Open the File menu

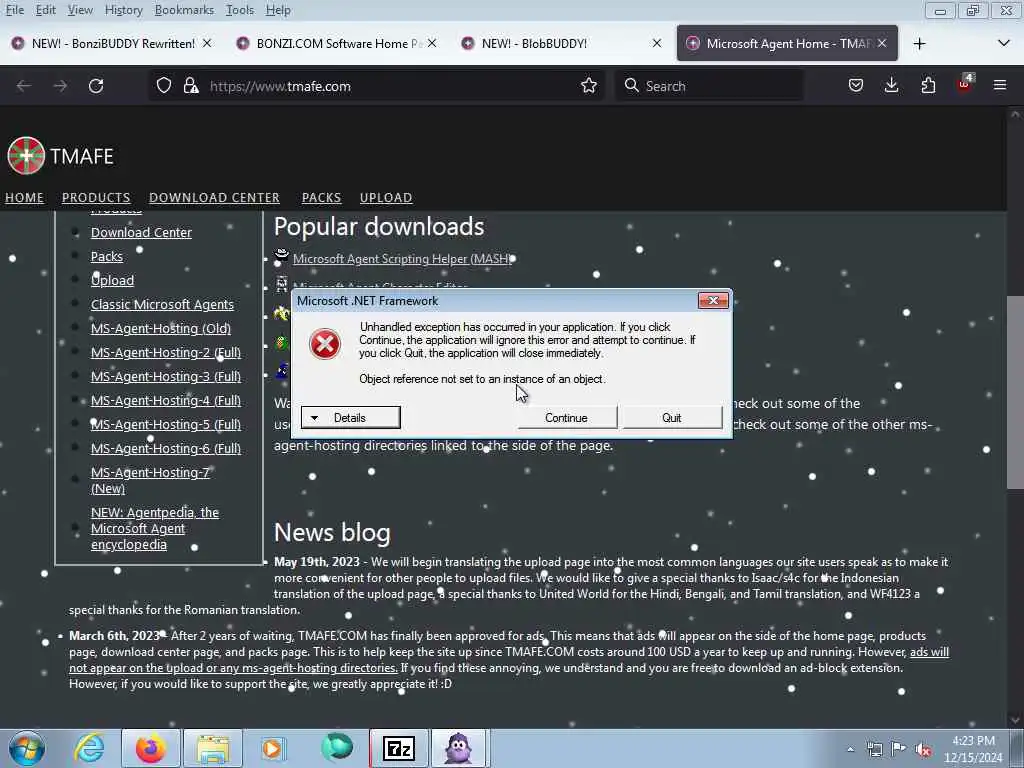[x=14, y=10]
